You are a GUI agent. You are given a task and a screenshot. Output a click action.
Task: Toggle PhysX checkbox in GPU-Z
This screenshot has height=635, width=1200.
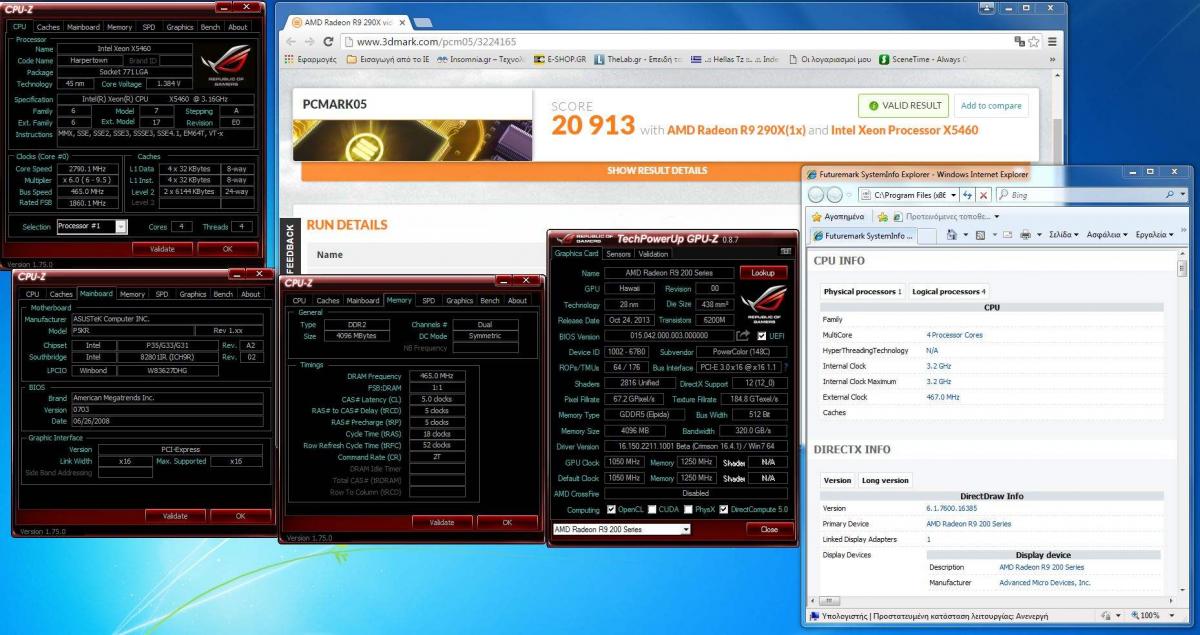click(690, 509)
